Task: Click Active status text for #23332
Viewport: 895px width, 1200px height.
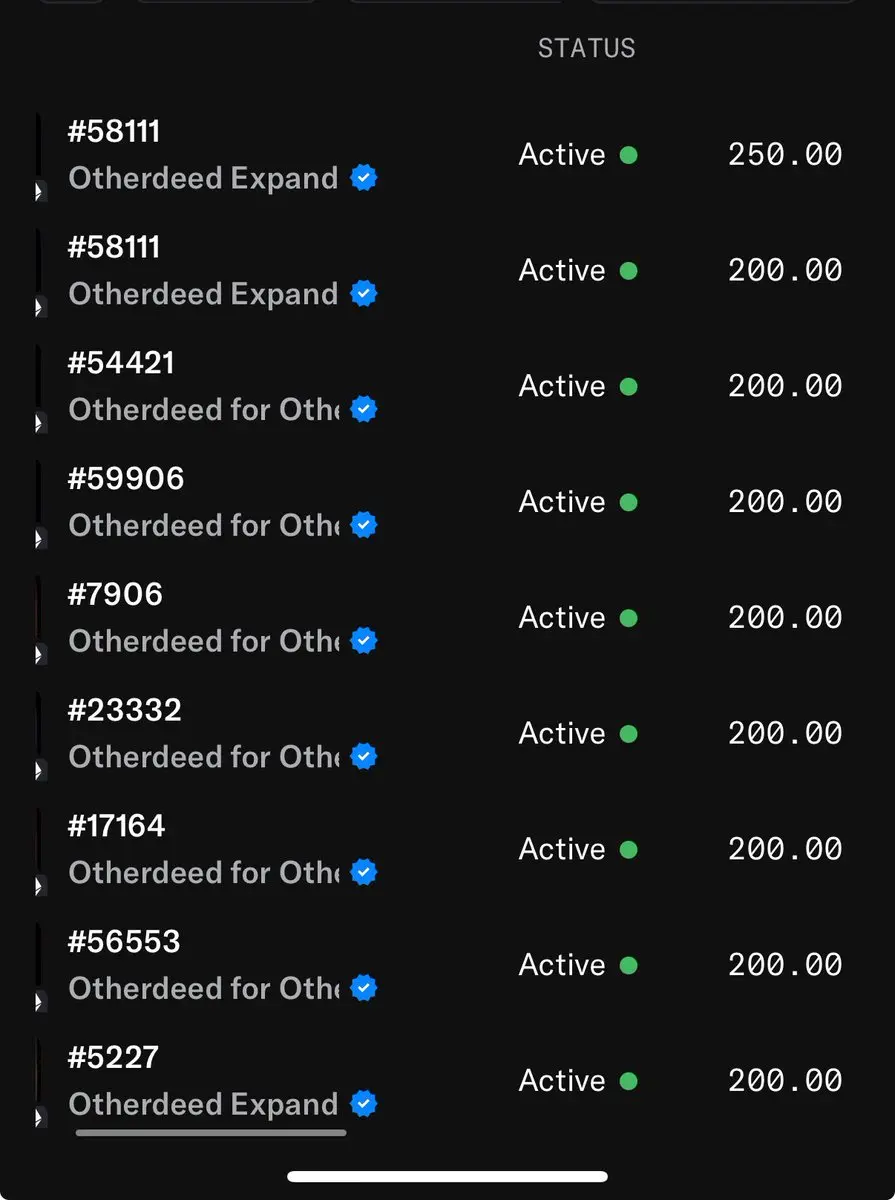Action: [x=562, y=734]
